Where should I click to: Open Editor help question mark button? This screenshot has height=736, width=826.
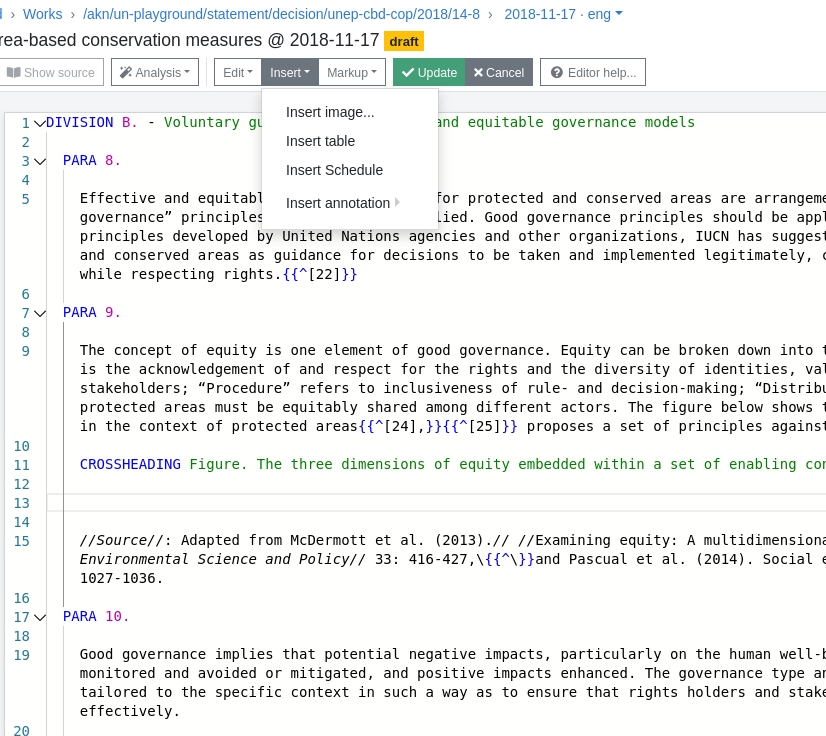(592, 73)
